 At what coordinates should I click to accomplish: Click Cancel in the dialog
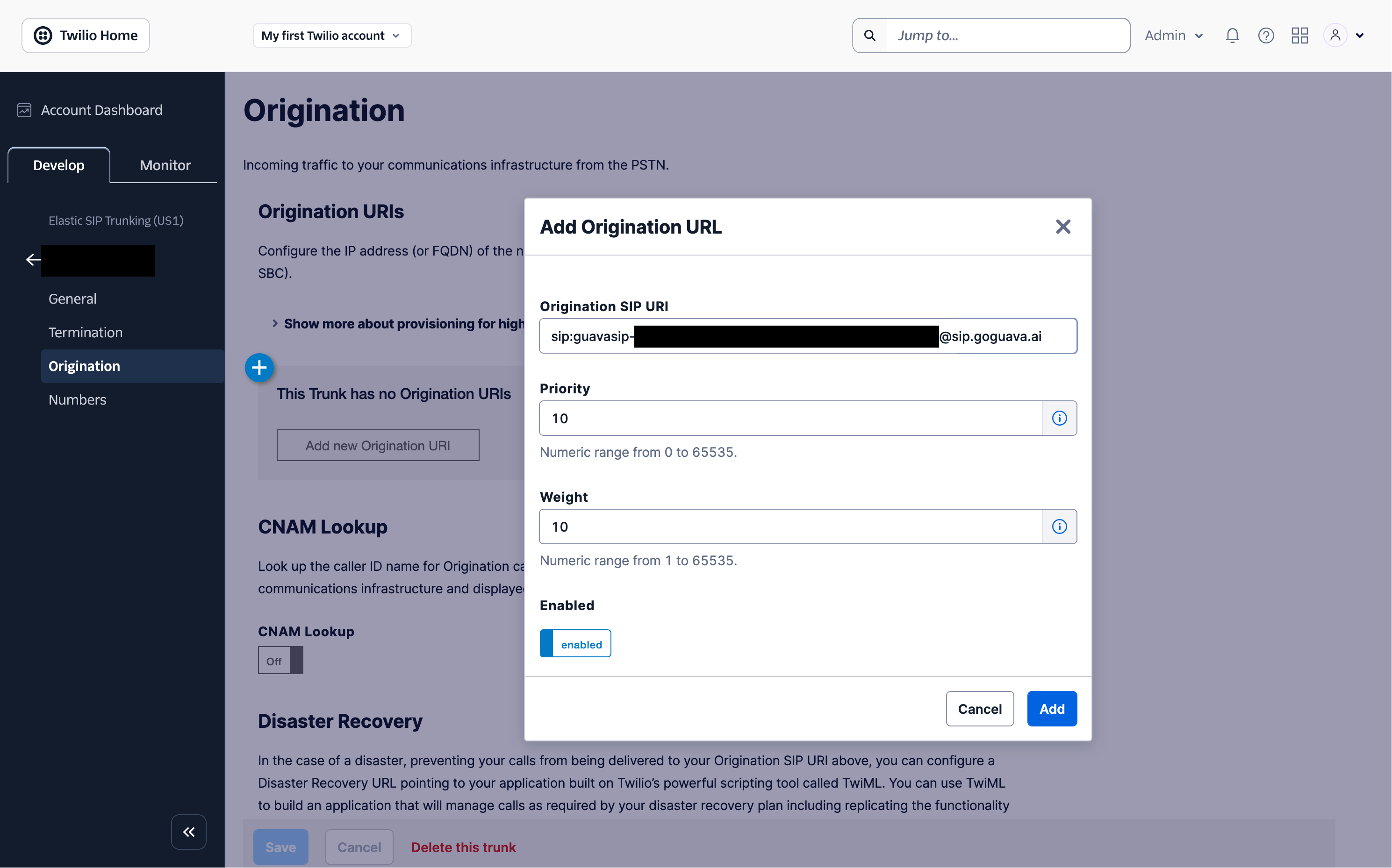[x=980, y=710]
